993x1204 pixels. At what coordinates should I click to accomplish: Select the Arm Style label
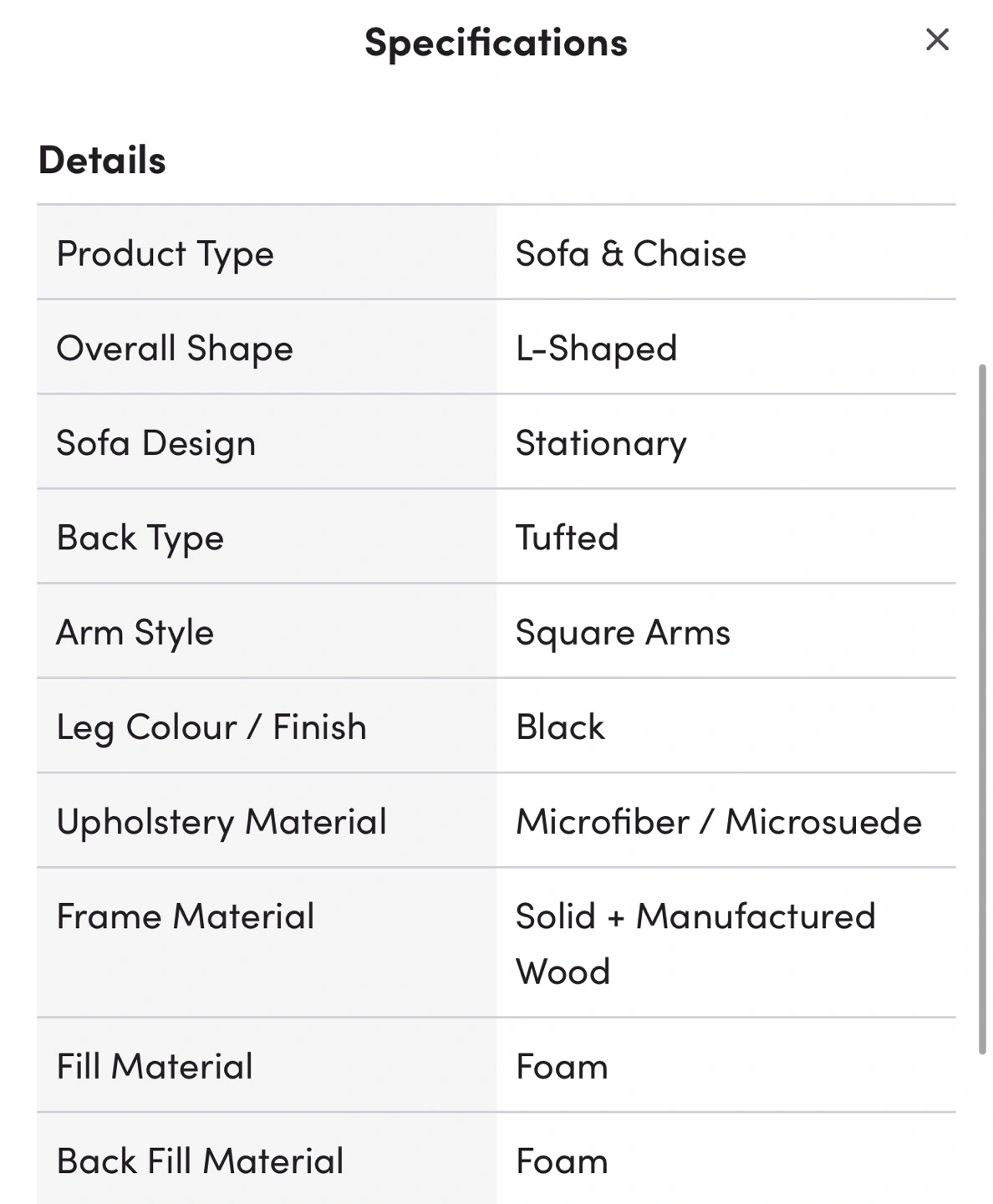135,632
